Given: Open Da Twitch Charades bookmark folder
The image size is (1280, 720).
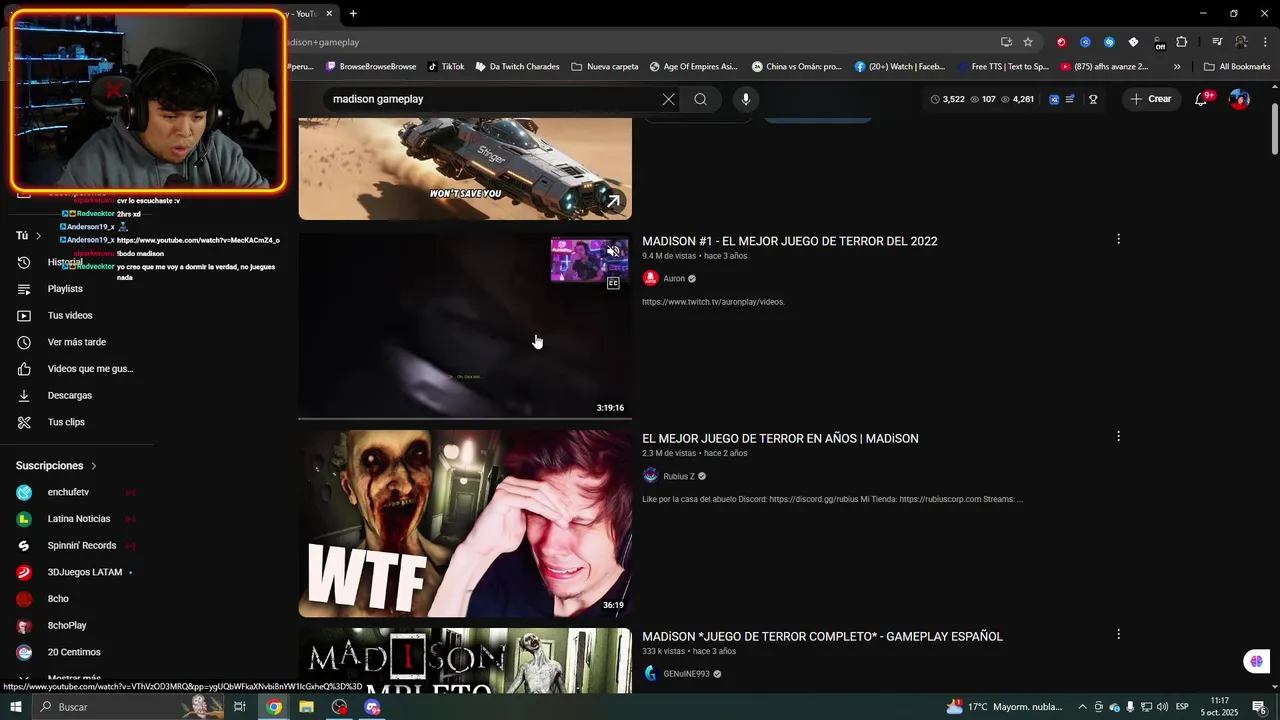Looking at the screenshot, I should pos(517,67).
